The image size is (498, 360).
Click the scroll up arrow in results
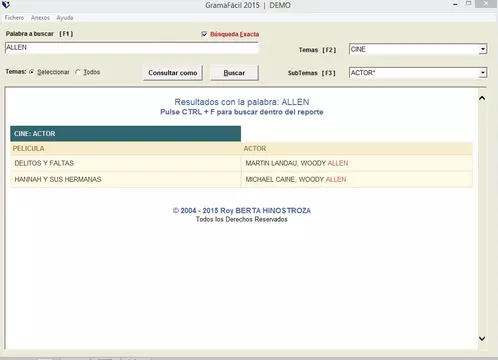click(482, 98)
